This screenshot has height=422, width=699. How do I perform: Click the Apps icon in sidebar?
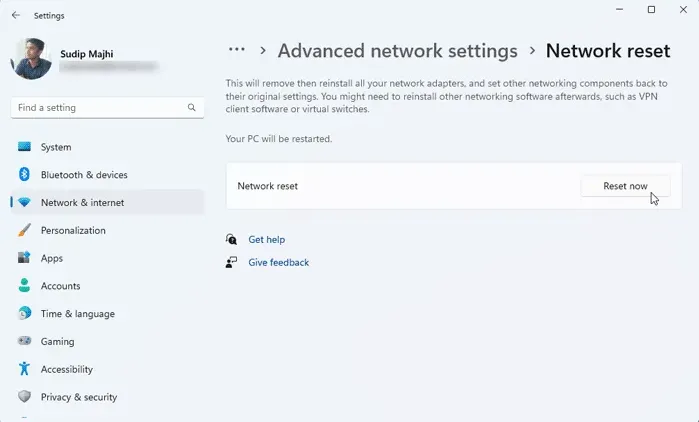(24, 258)
